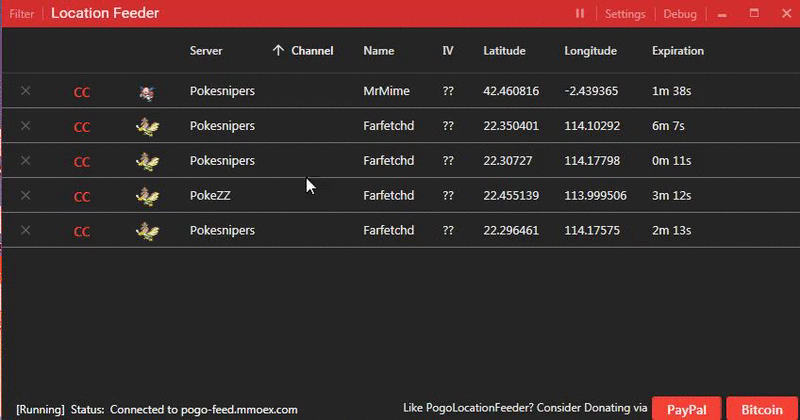Image resolution: width=800 pixels, height=420 pixels.
Task: Click the MrMime Pokemon sprite
Action: click(147, 92)
